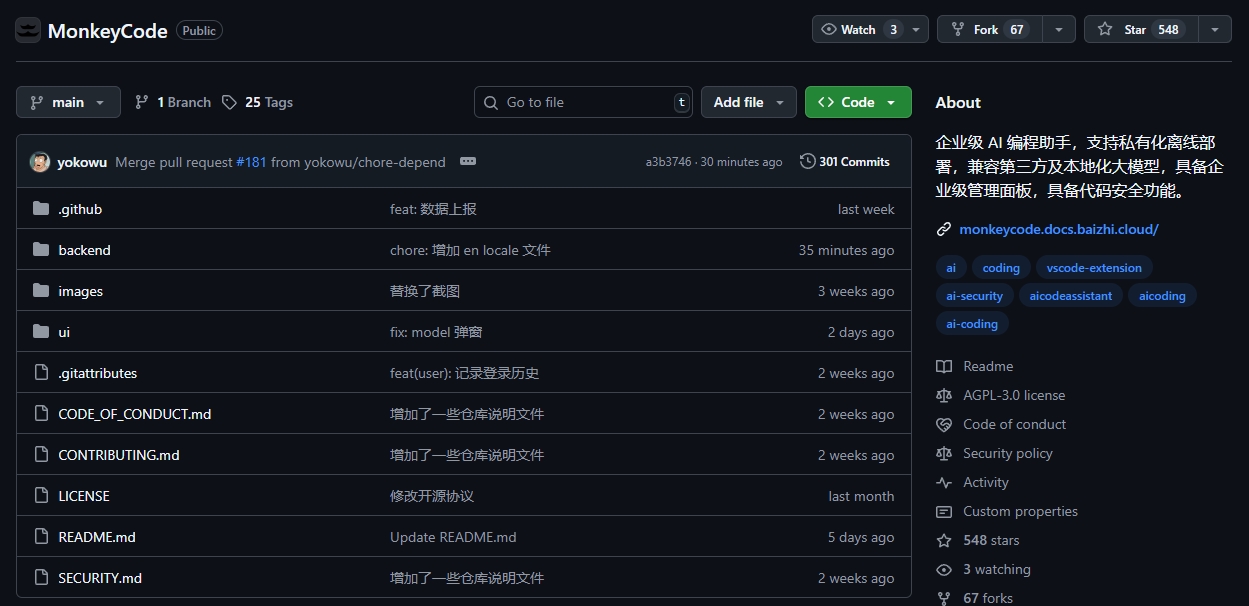The height and width of the screenshot is (606, 1249).
Task: Open commit message 'Update README.md'
Action: point(453,537)
